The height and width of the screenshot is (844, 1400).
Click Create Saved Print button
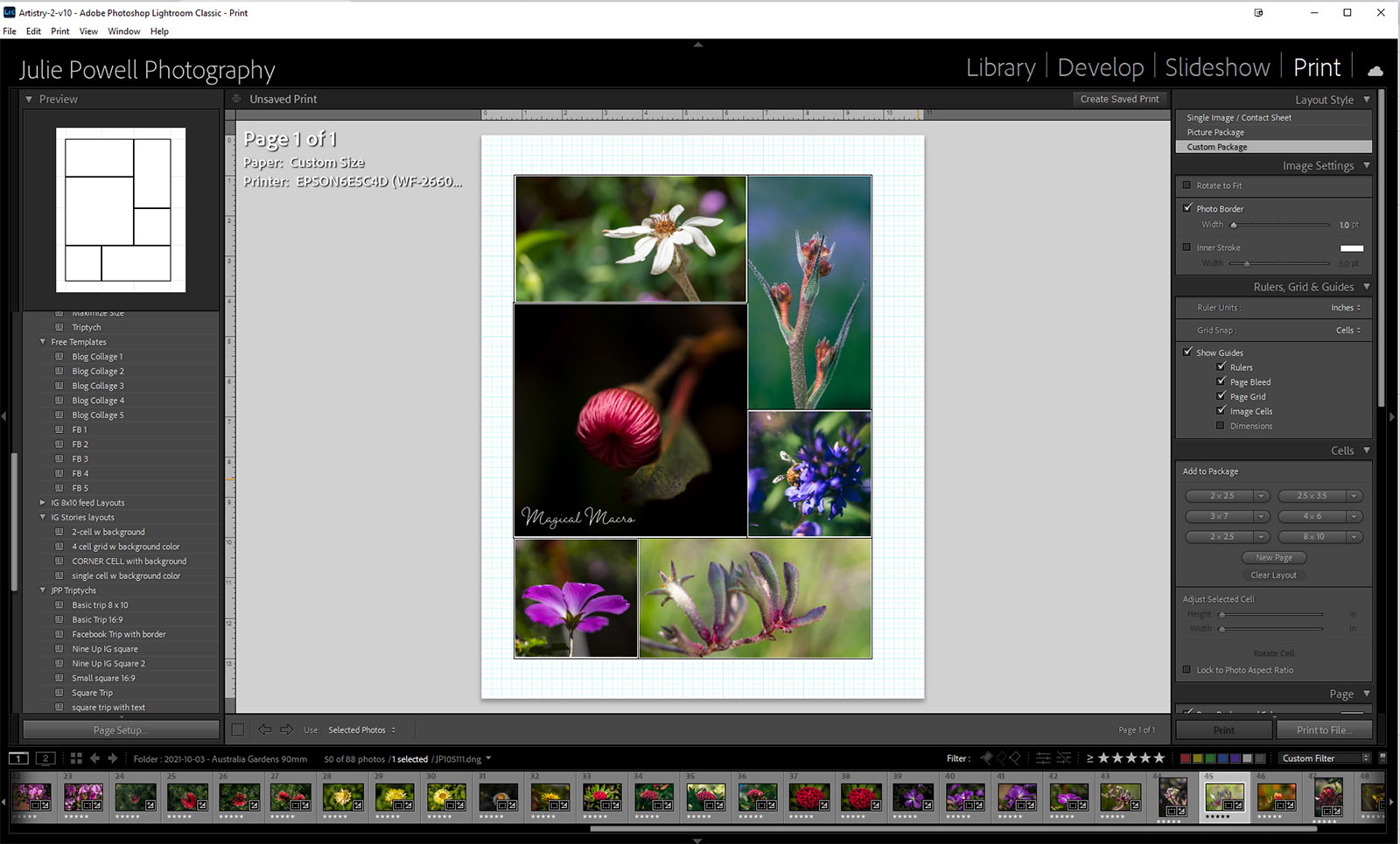pos(1119,99)
